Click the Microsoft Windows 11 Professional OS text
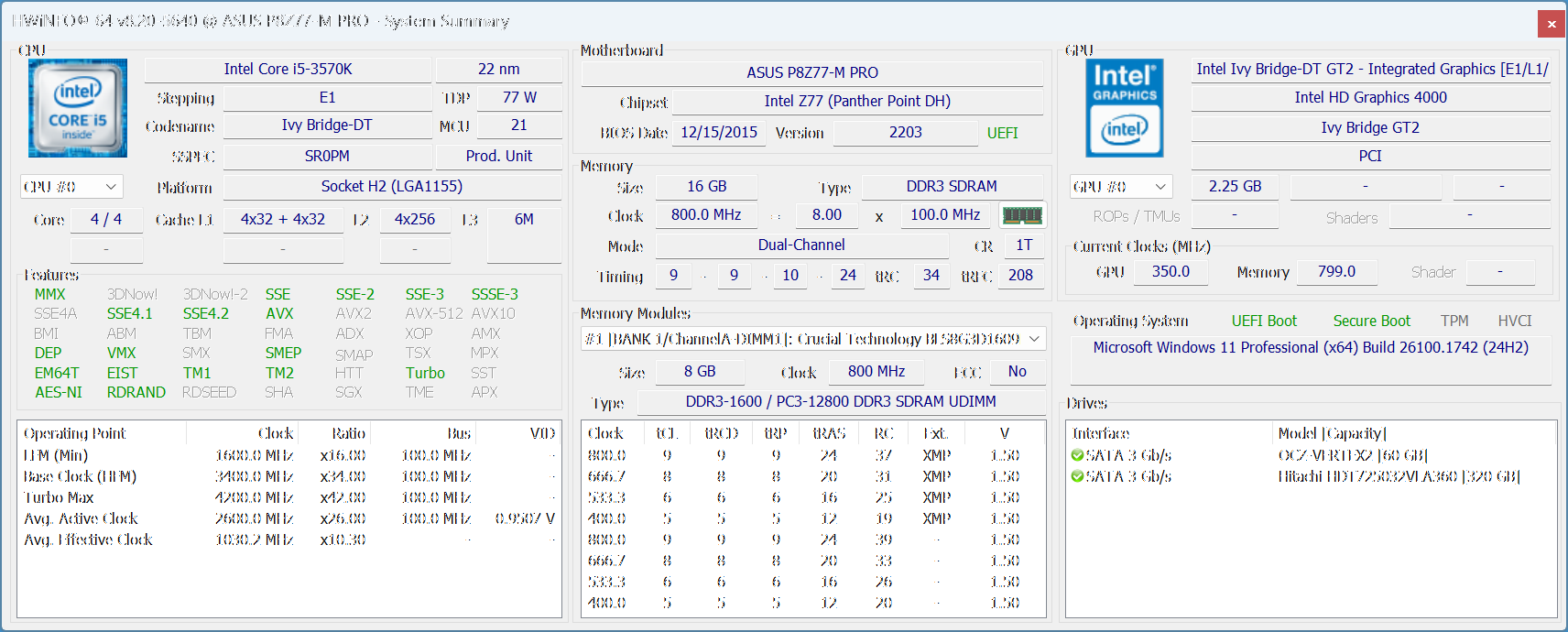1568x632 pixels. tap(1311, 348)
